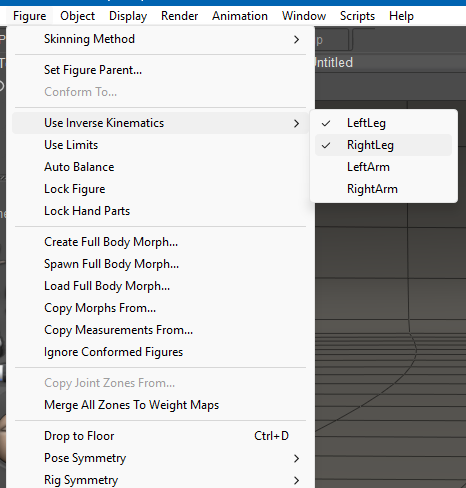Screen dimensions: 466x488
Task: Disable inverse kinematics for LeftLeg
Action: (x=384, y=123)
